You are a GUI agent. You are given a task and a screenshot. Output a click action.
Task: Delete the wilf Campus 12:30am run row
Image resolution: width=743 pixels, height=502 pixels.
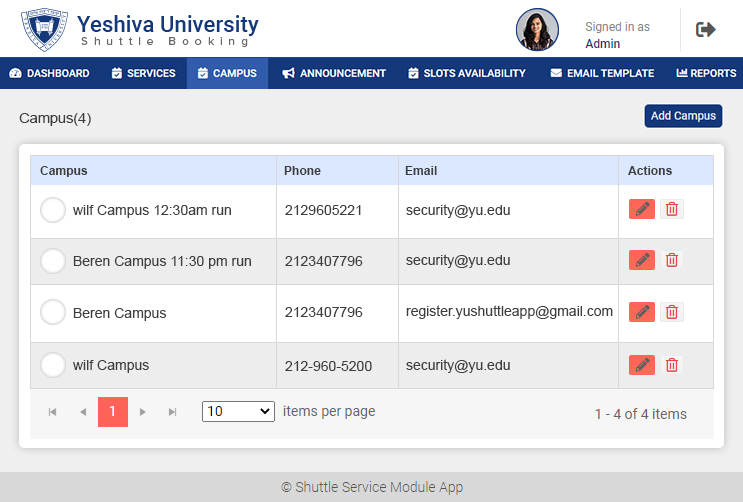click(671, 209)
